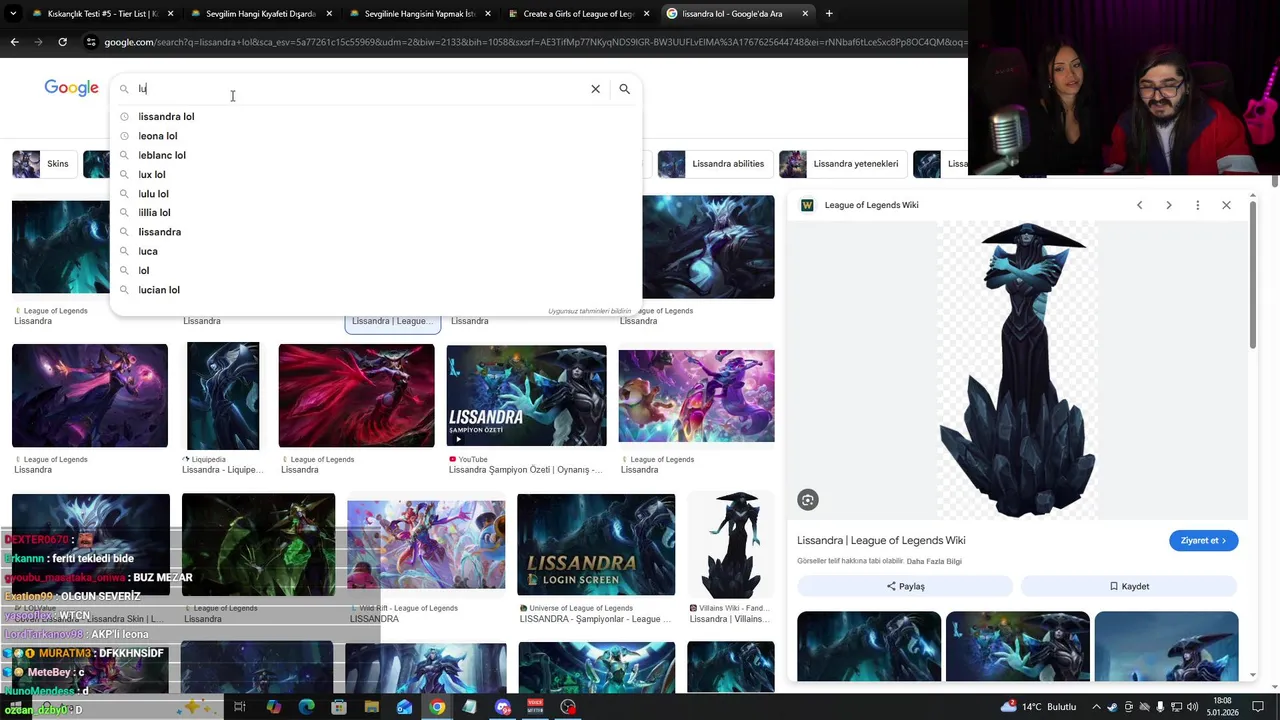Show previous image in preview panel

pos(1139,205)
